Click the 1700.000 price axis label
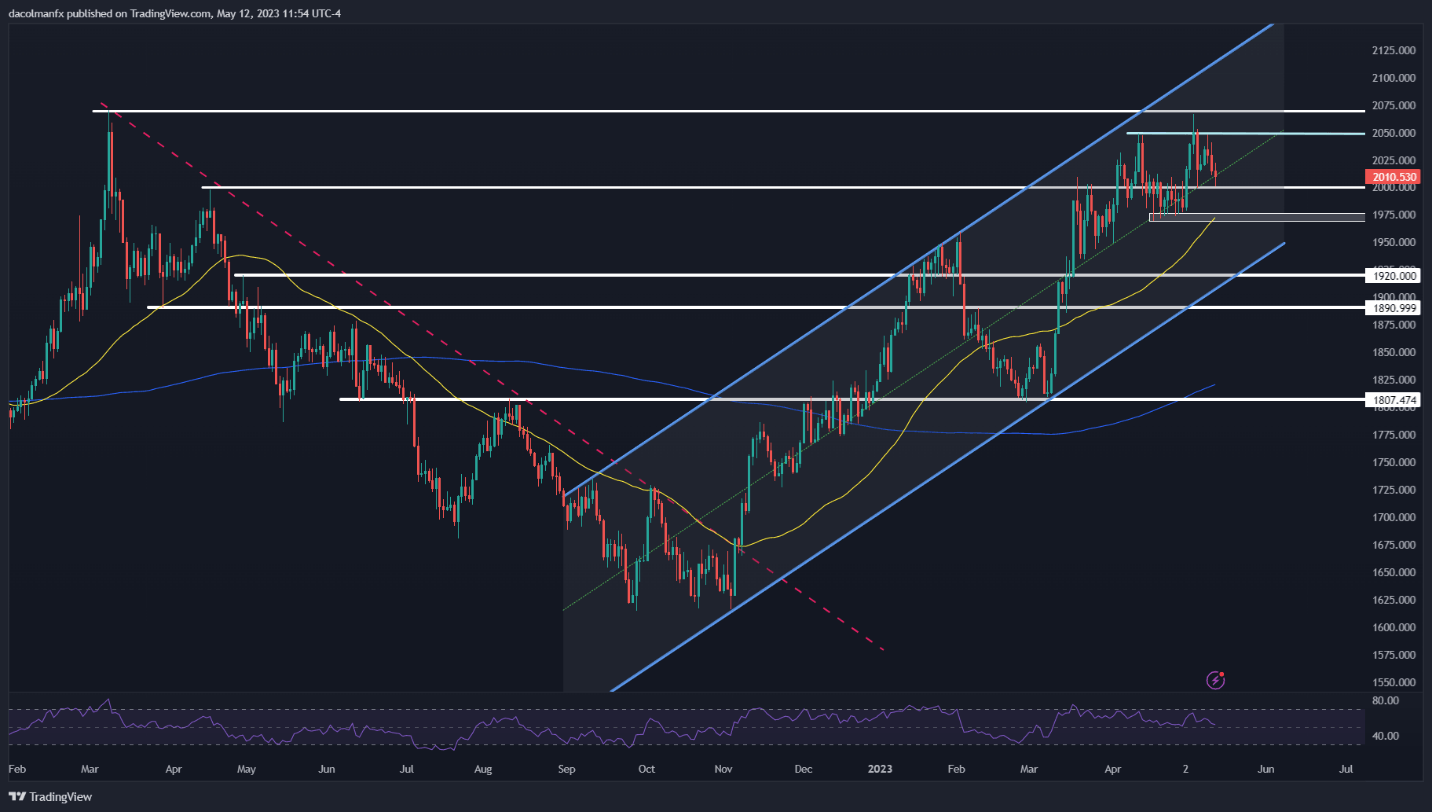Image resolution: width=1432 pixels, height=812 pixels. [x=1396, y=518]
